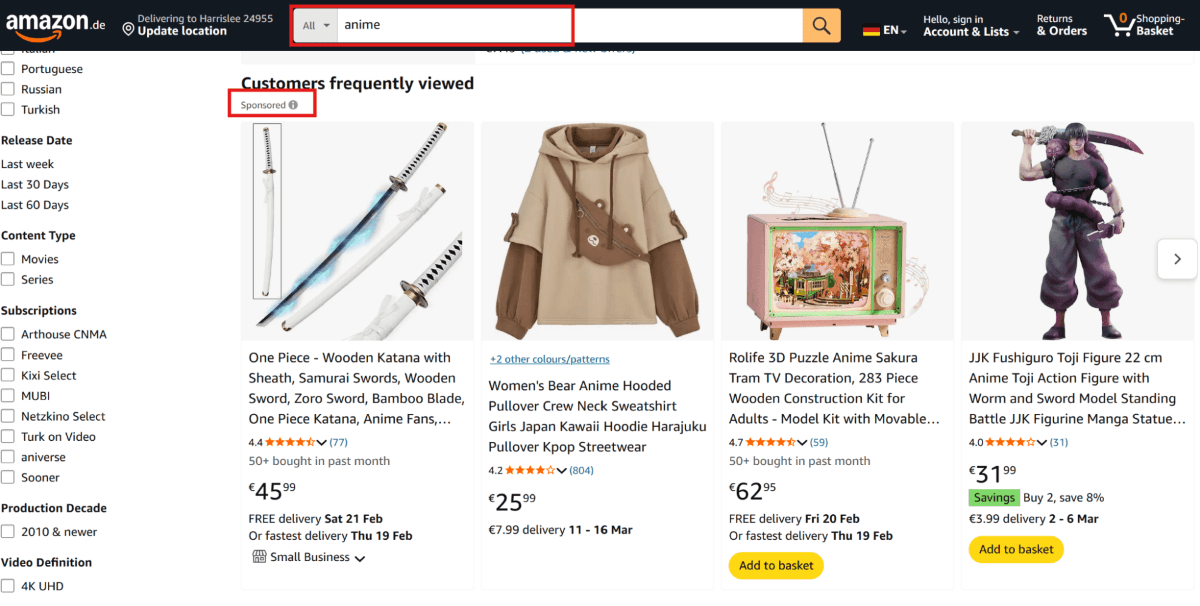Open Returns & Orders
This screenshot has height=606, width=1200.
point(1061,25)
